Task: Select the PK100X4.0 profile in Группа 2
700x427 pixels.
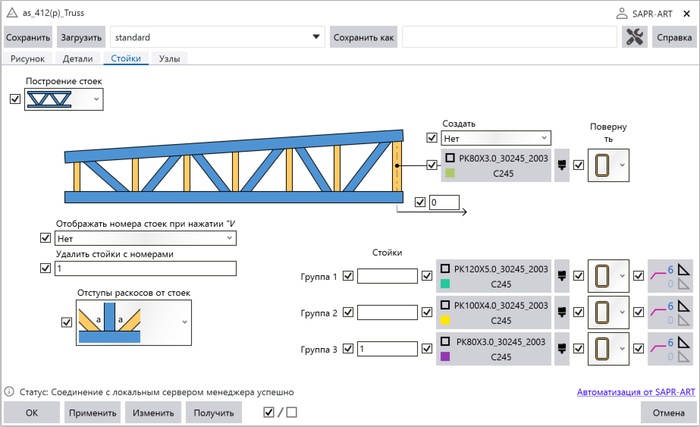Action: 496,312
